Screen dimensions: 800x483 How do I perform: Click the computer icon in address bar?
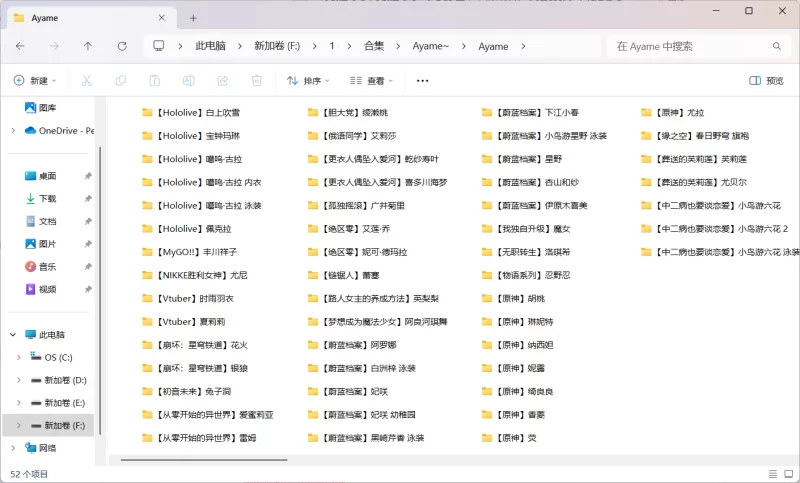pos(159,46)
